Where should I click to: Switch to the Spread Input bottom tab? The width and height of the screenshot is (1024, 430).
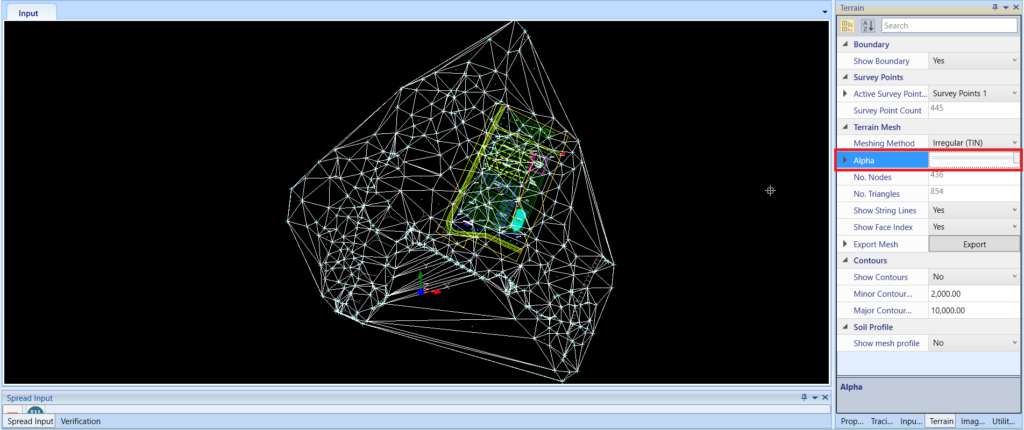[30, 422]
